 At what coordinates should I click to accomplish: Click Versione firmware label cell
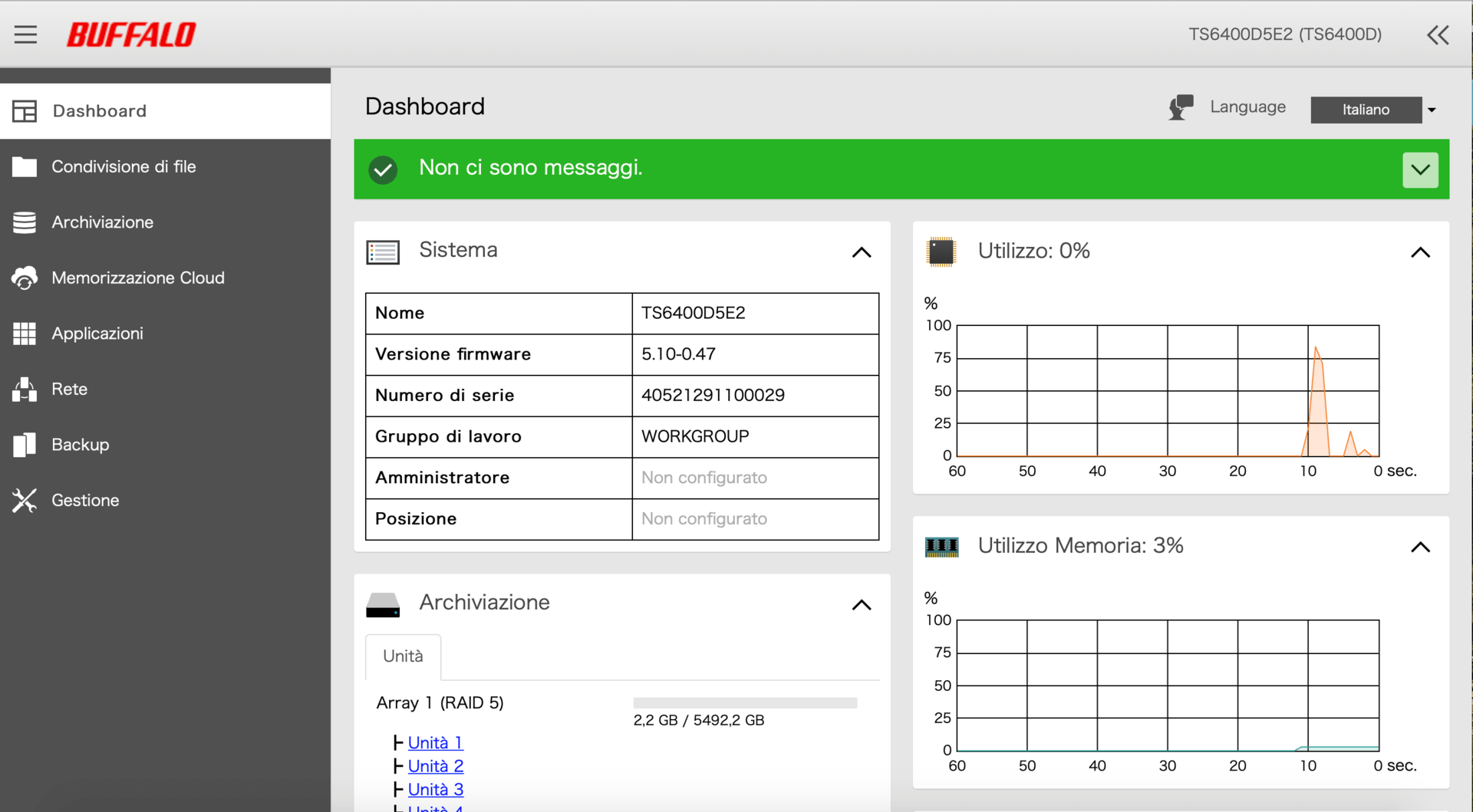click(x=499, y=354)
